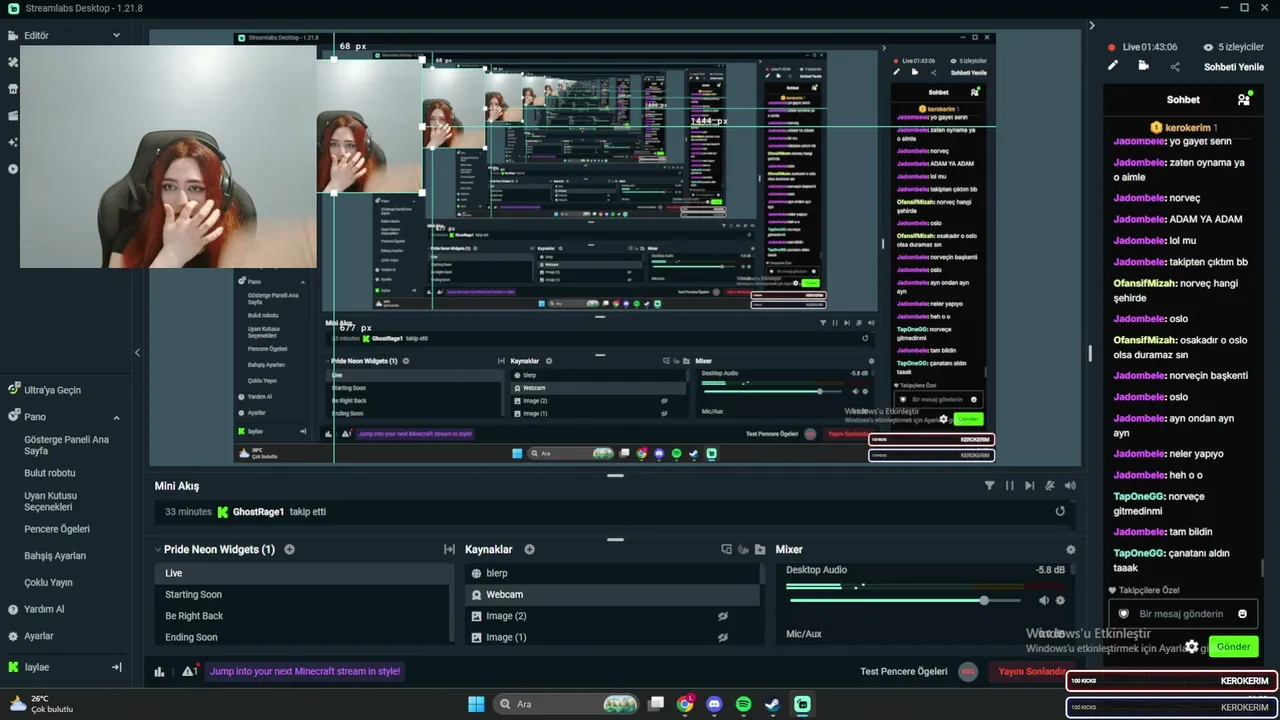Open chat users list icon beside Sohbet
This screenshot has width=1280, height=720.
pos(1244,100)
